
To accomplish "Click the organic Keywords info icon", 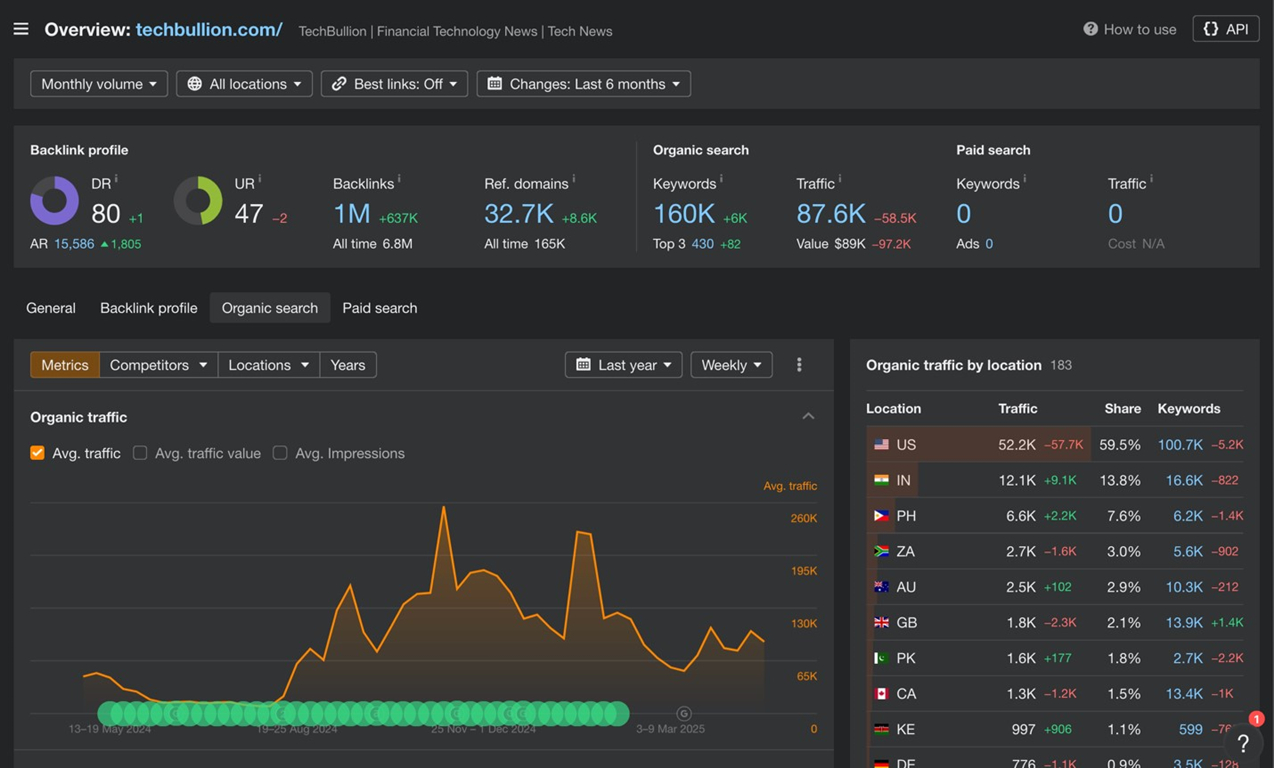I will (x=721, y=179).
